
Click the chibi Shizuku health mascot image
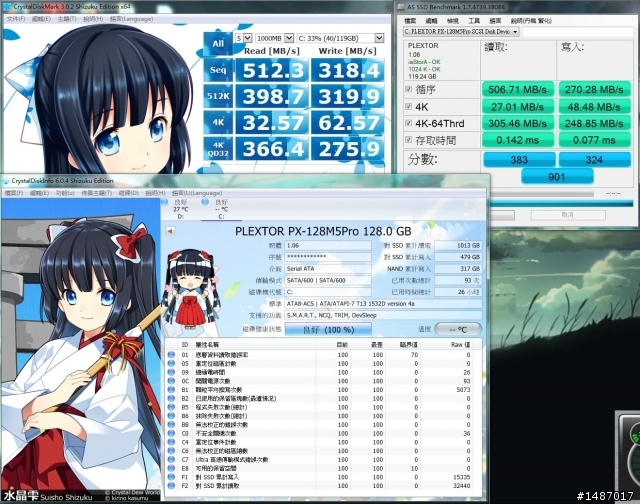click(191, 290)
